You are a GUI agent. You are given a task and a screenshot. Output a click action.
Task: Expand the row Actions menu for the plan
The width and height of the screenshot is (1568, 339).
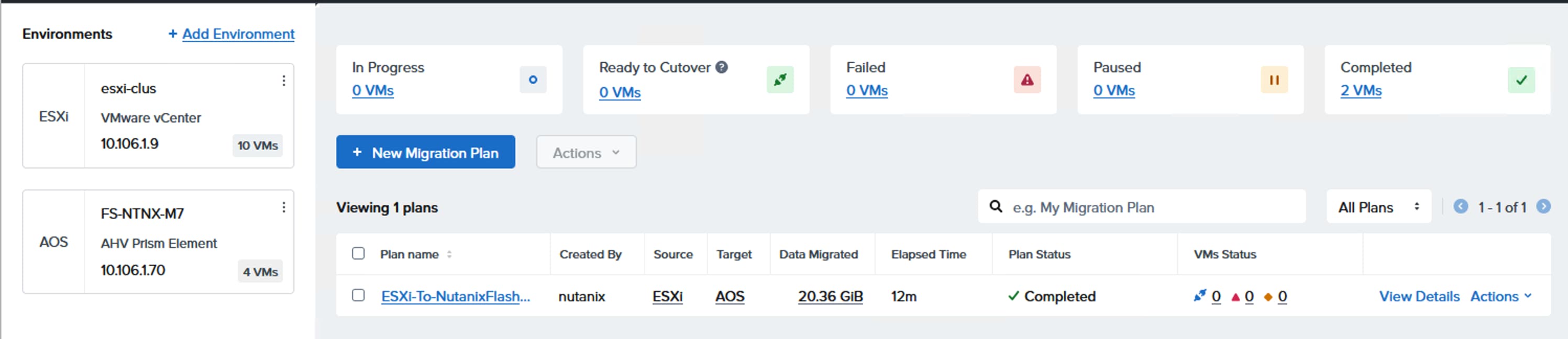point(1500,297)
